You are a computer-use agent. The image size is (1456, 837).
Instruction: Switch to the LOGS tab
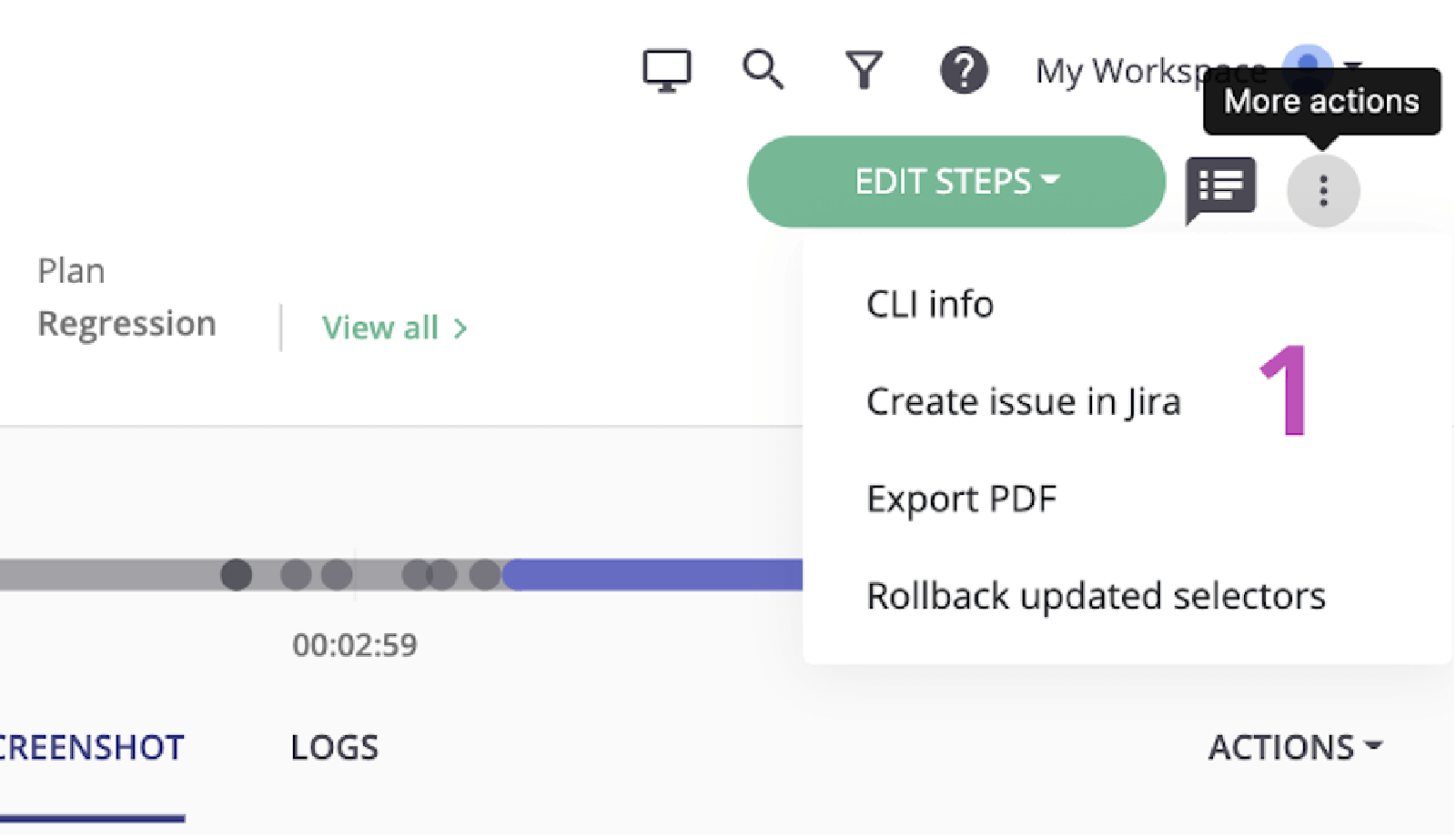pos(333,748)
